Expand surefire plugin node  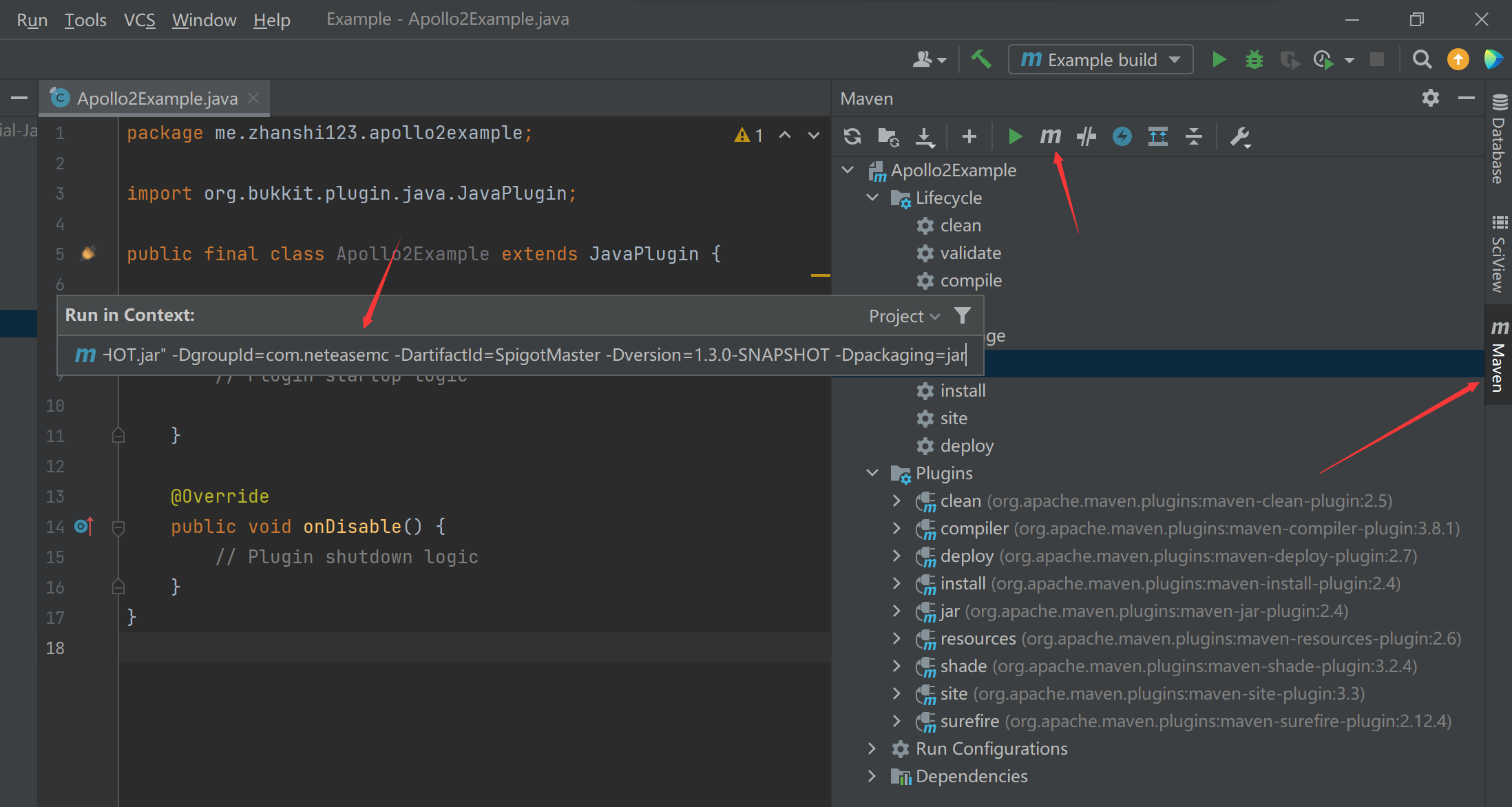point(896,721)
